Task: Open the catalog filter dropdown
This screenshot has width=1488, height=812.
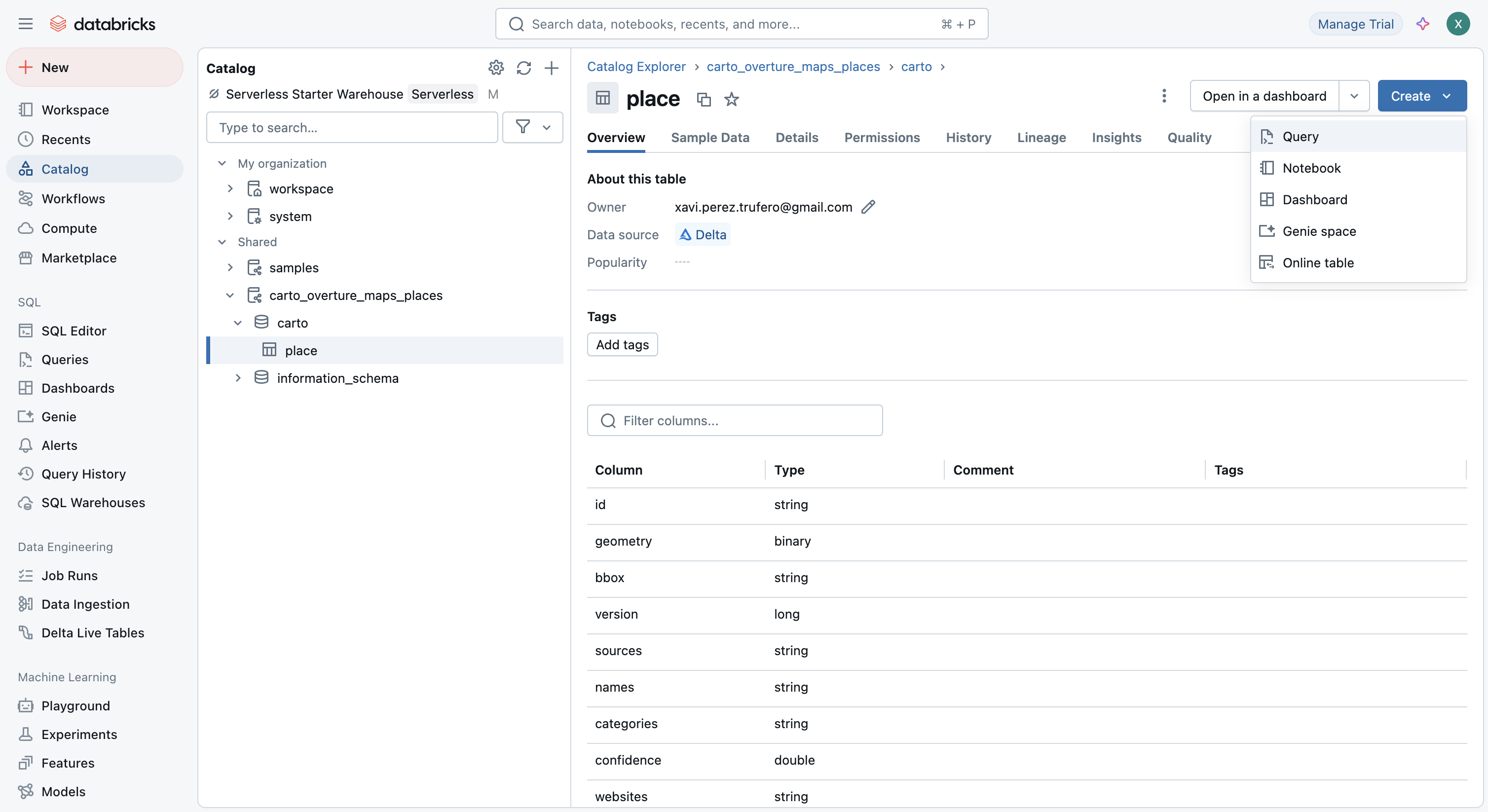Action: click(x=532, y=127)
